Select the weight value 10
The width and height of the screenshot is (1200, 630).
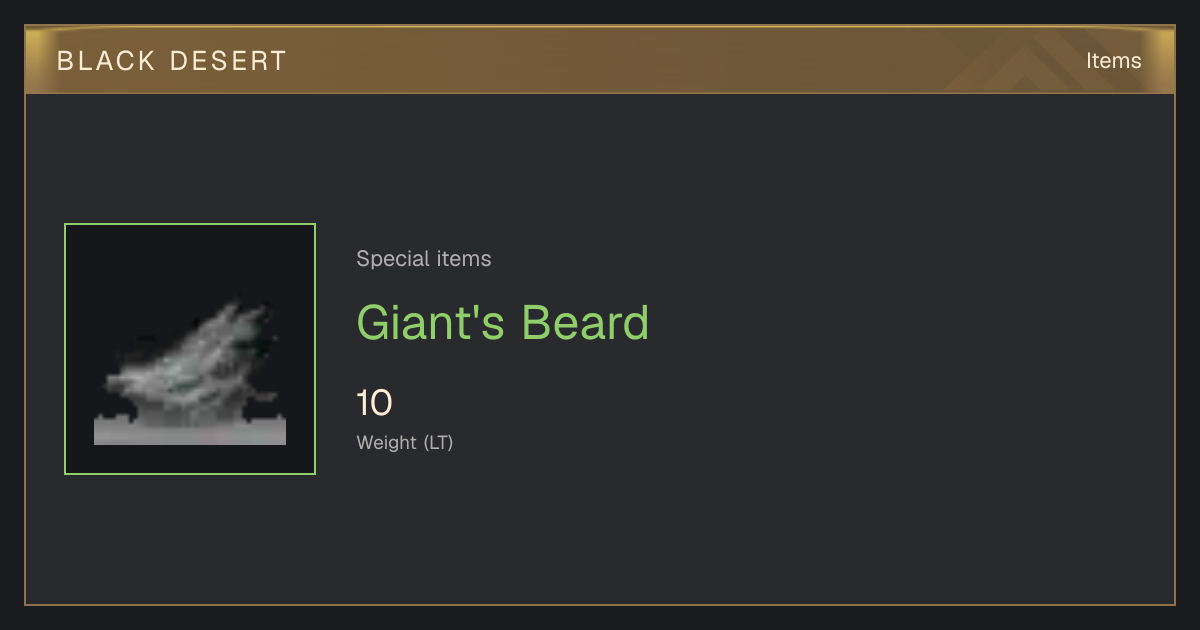[x=375, y=404]
